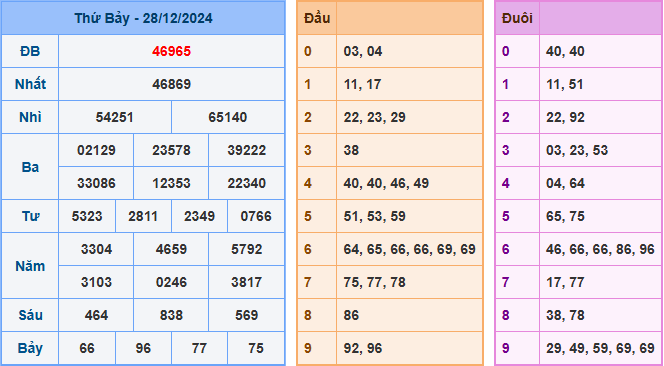Click Đuôi row 4 values 04, 64
This screenshot has height=366, width=664.
point(565,183)
